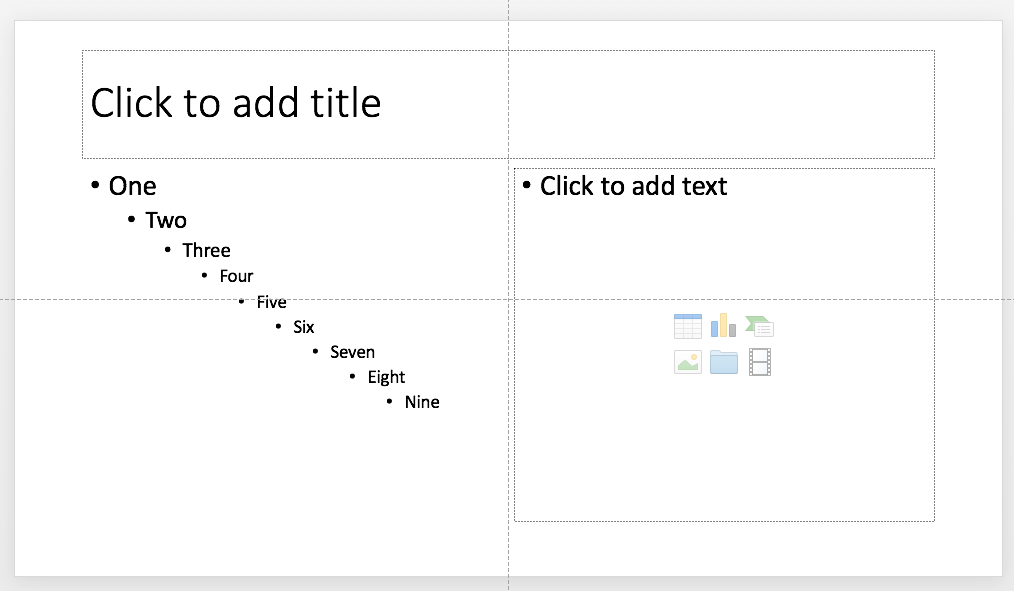Click the 'Nine' bullet text
The image size is (1014, 591).
pyautogui.click(x=422, y=402)
